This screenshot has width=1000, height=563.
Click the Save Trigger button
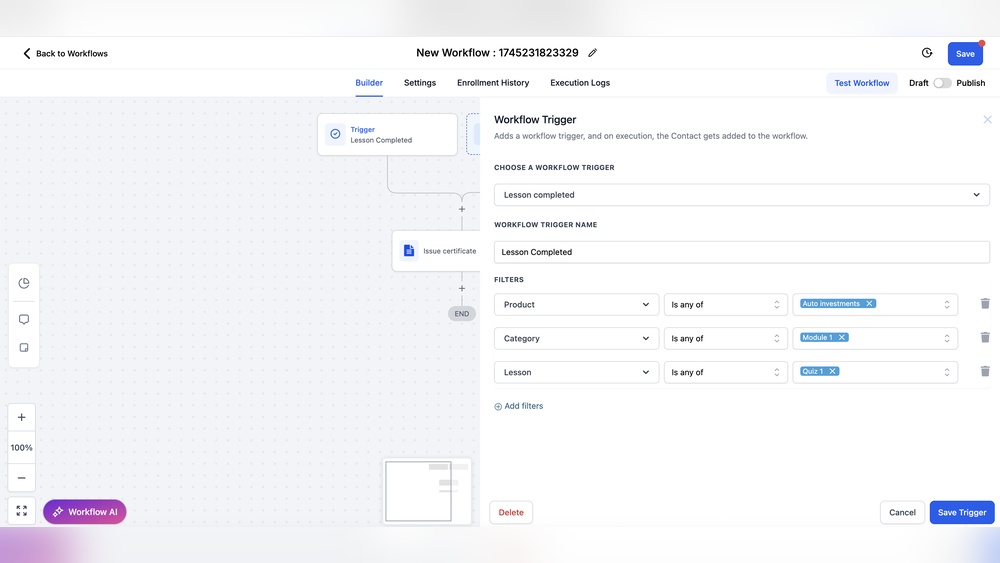pyautogui.click(x=961, y=512)
